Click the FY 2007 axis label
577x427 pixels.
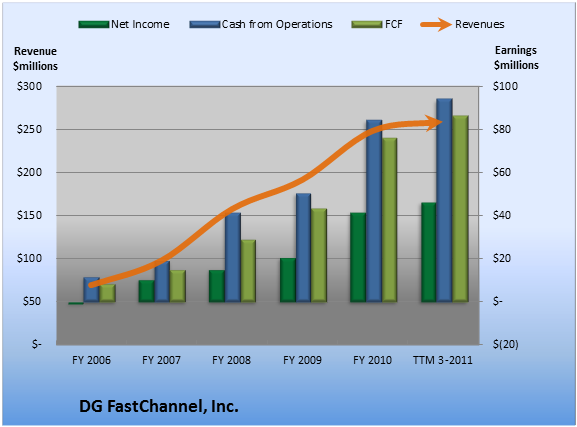tap(161, 360)
